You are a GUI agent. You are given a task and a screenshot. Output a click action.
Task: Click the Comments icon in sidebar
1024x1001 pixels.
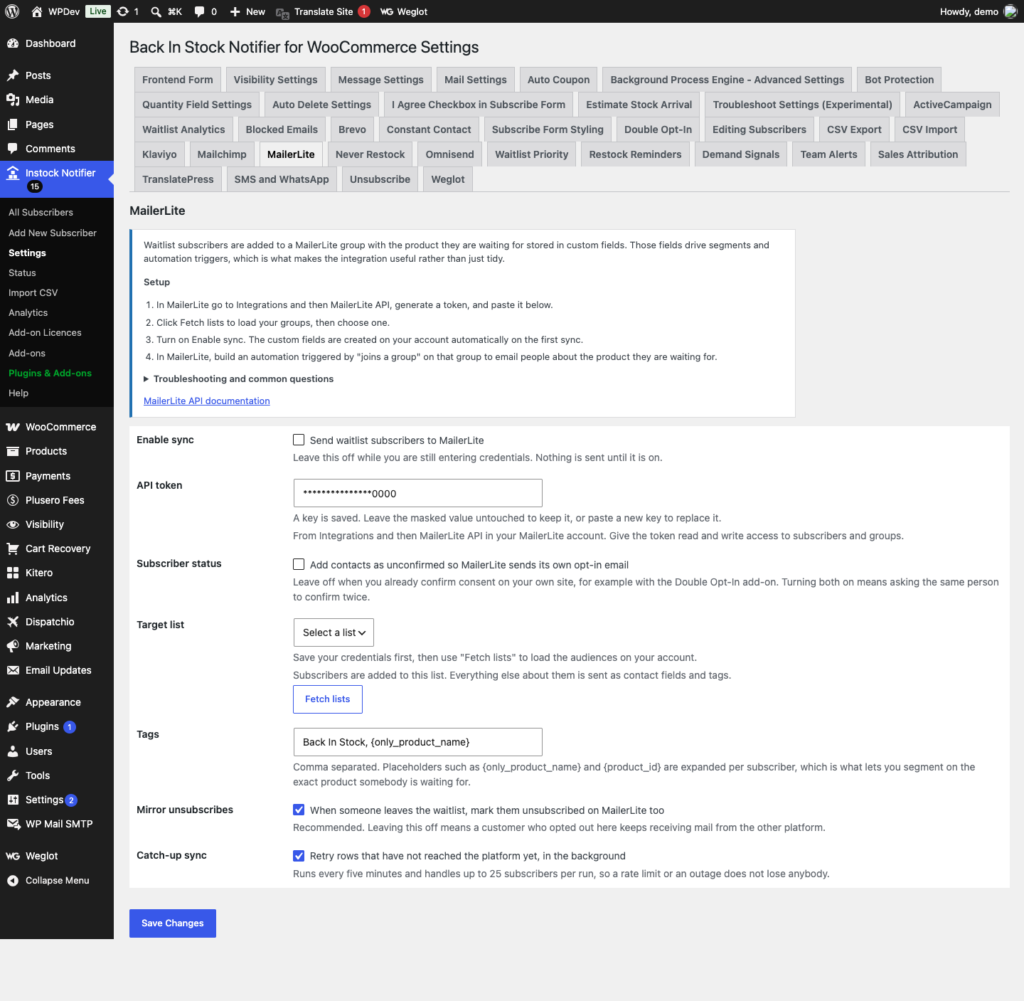pyautogui.click(x=12, y=148)
